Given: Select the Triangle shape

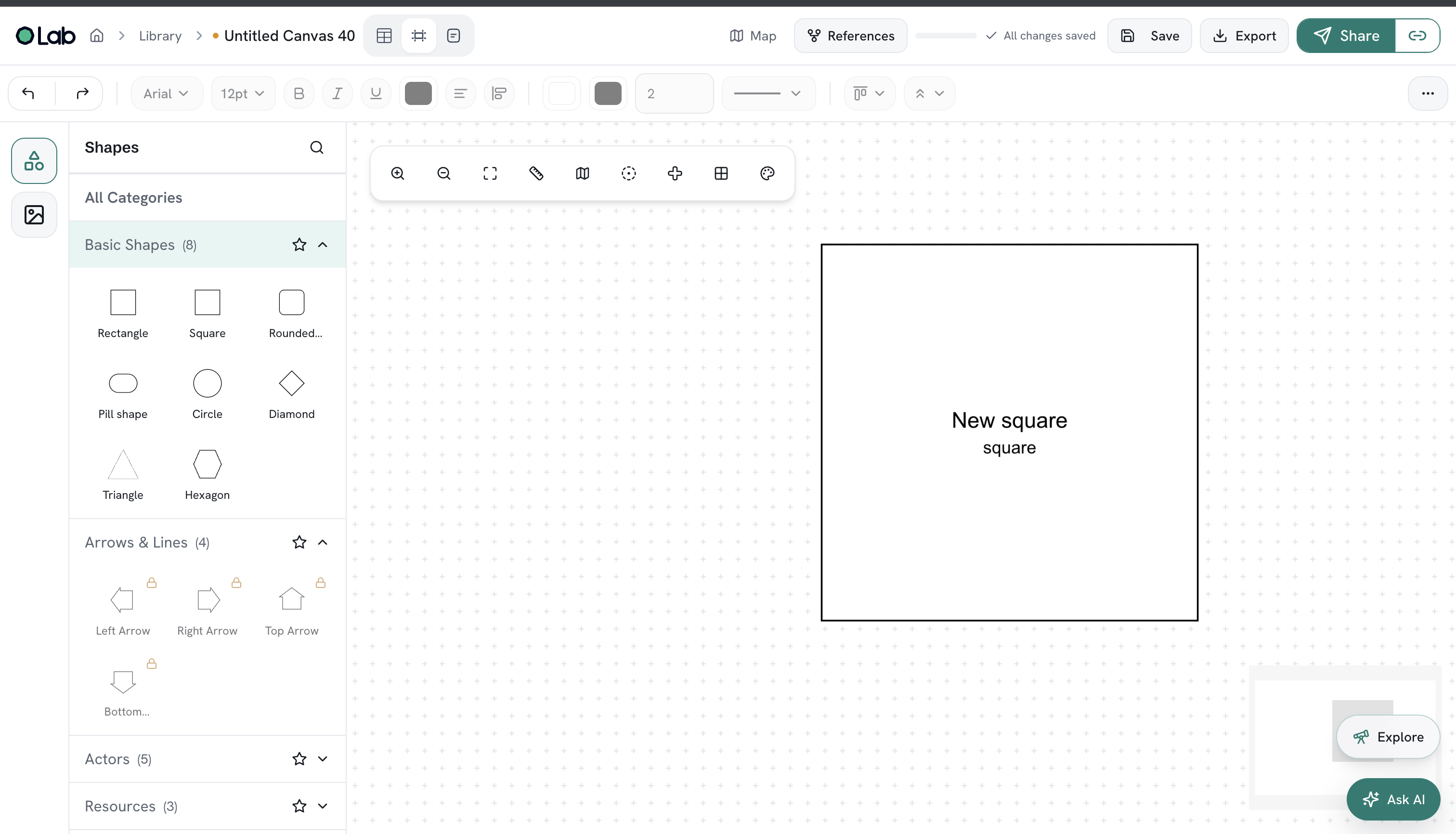Looking at the screenshot, I should (123, 475).
